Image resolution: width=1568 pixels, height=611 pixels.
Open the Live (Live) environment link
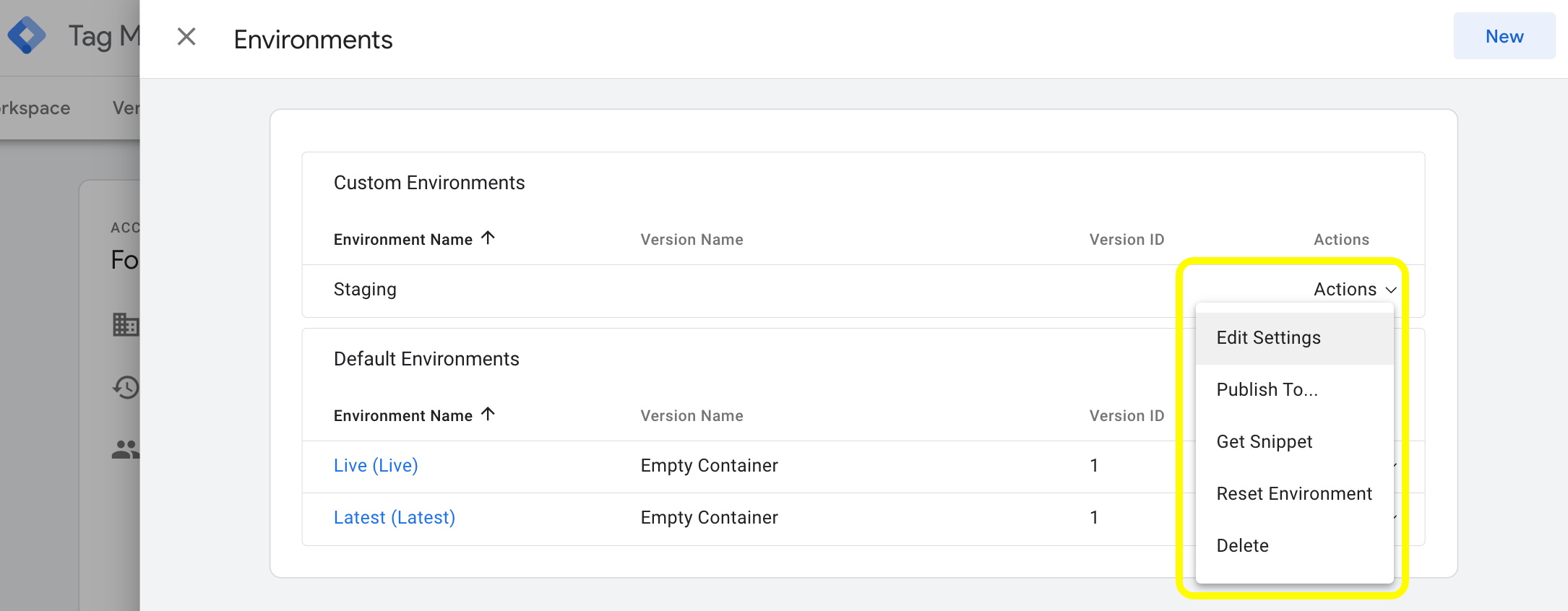coord(376,466)
